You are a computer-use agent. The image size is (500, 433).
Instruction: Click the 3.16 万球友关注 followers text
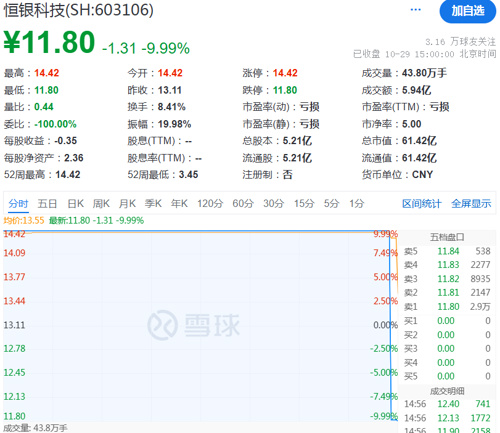pyautogui.click(x=461, y=42)
